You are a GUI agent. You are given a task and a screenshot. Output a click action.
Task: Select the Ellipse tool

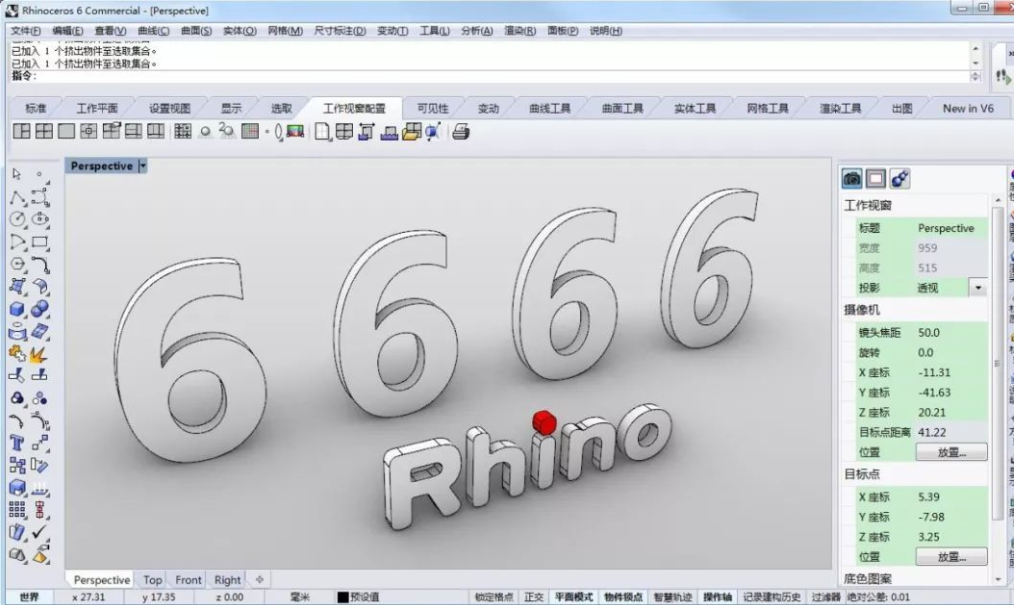tap(40, 220)
